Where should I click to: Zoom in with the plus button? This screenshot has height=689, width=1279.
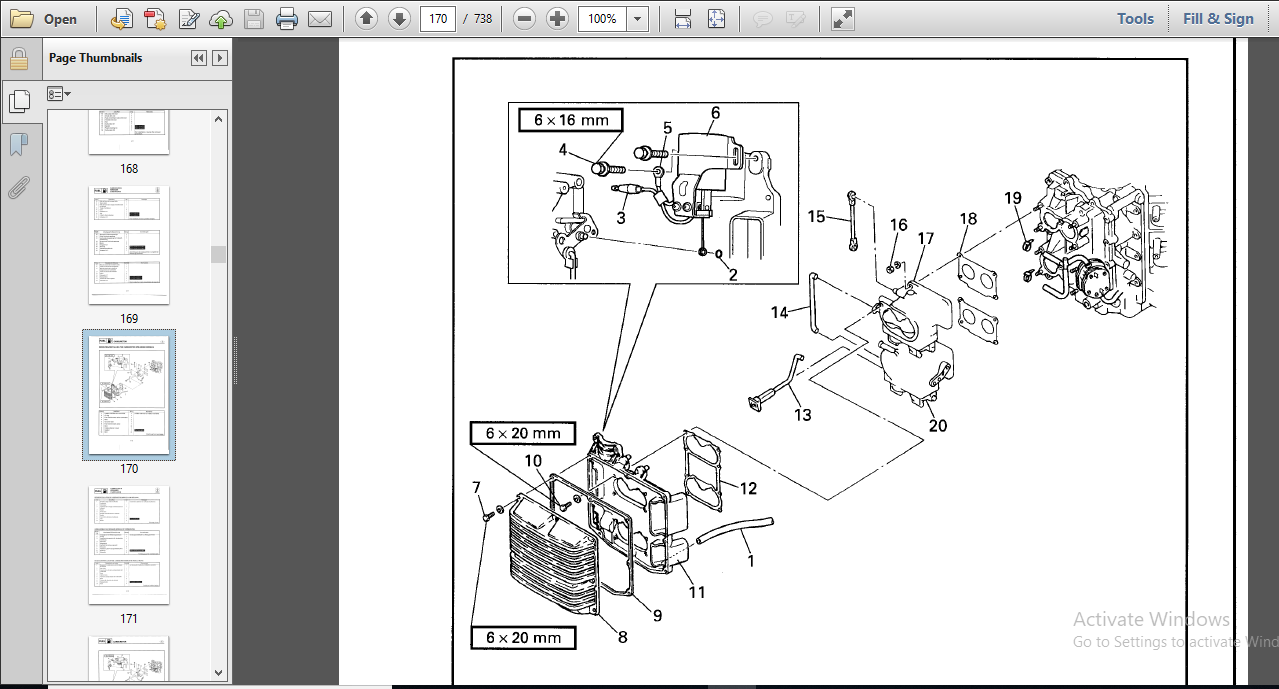[558, 19]
